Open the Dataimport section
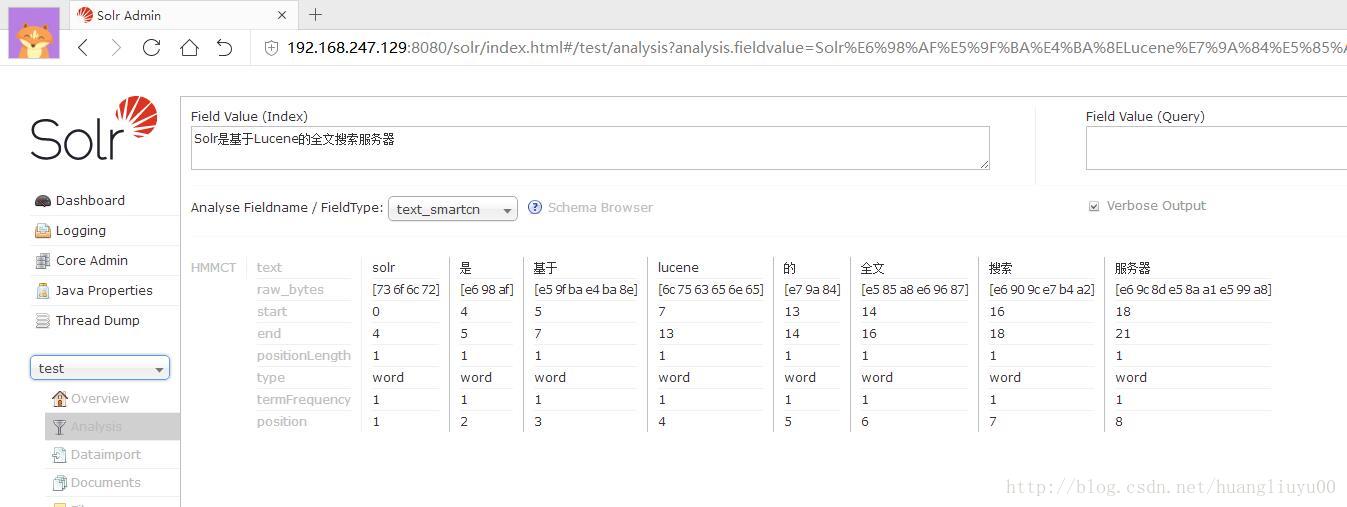The width and height of the screenshot is (1347, 507). click(106, 454)
